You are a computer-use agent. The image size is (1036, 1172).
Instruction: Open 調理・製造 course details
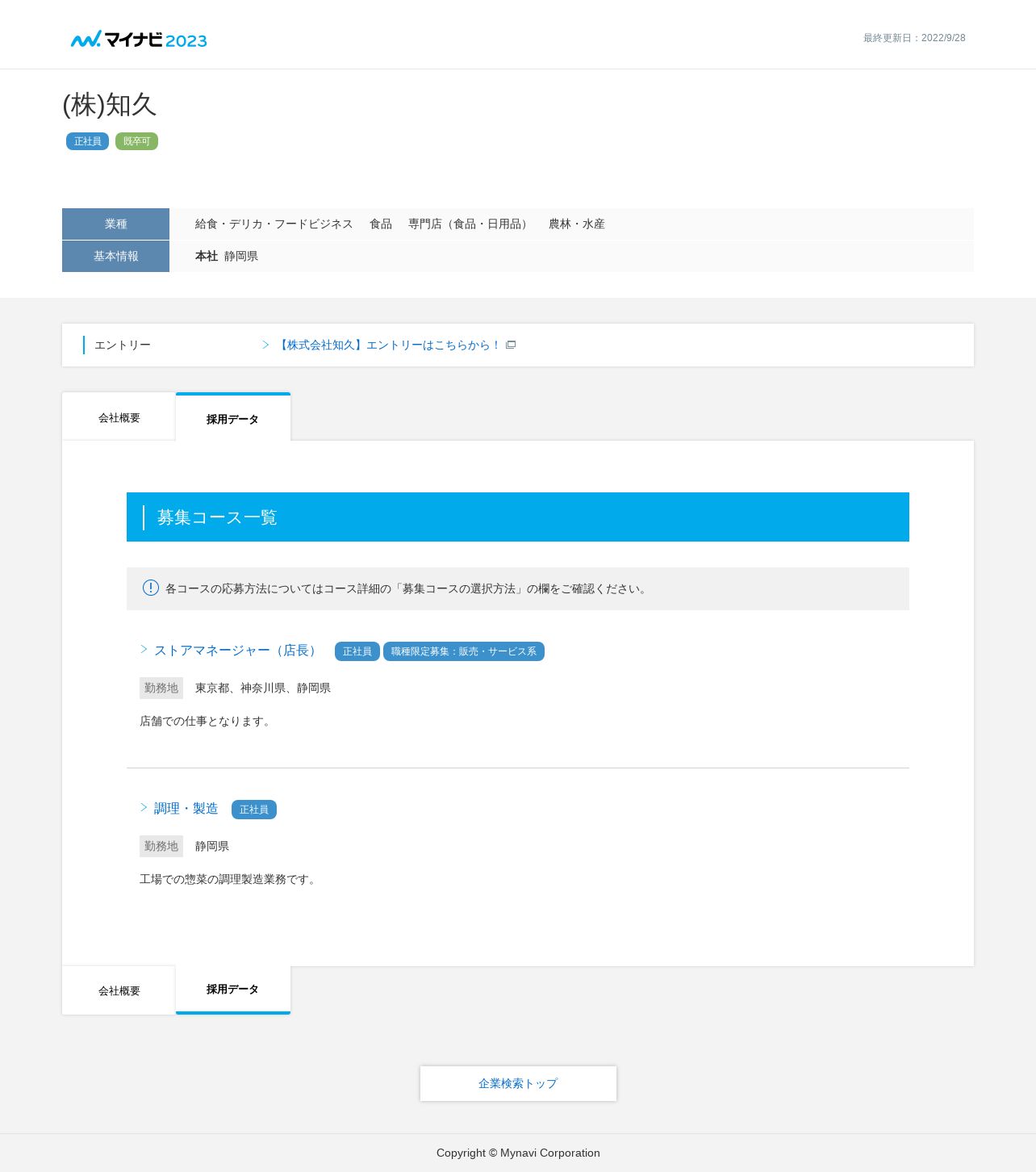click(x=186, y=809)
